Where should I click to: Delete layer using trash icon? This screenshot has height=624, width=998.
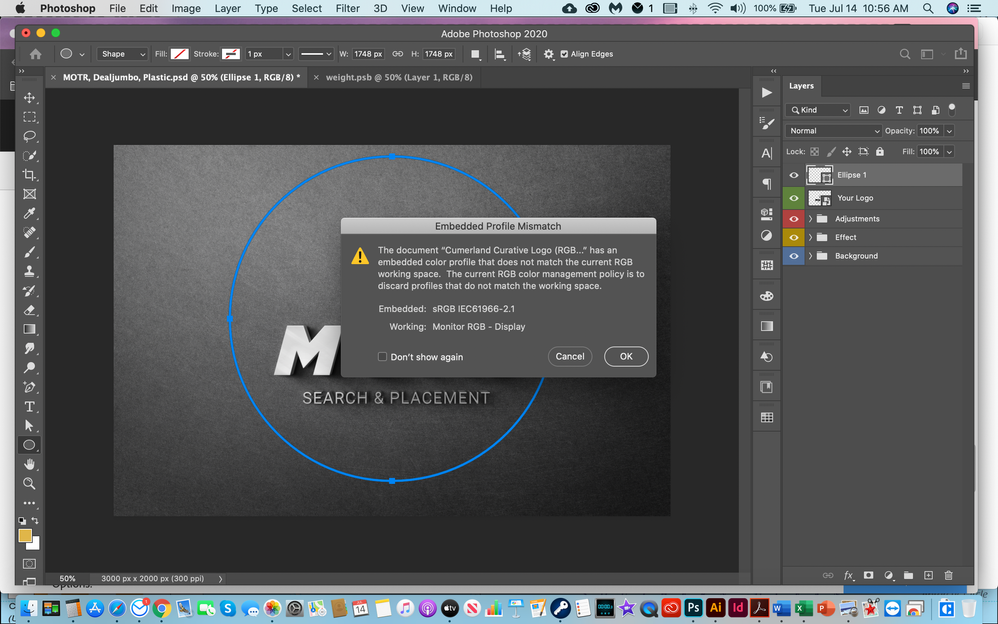(x=948, y=576)
